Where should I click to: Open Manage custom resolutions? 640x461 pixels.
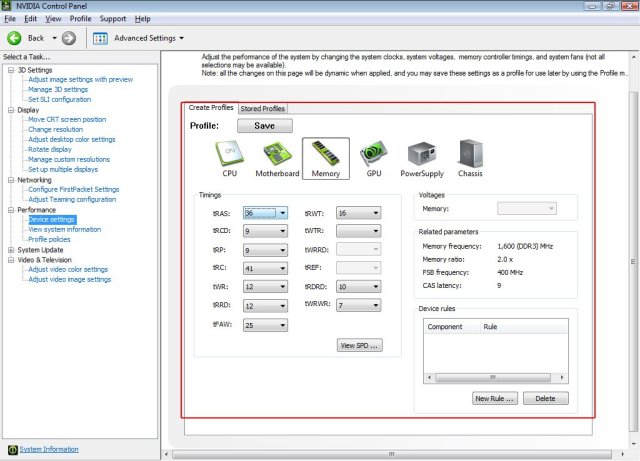pyautogui.click(x=69, y=160)
